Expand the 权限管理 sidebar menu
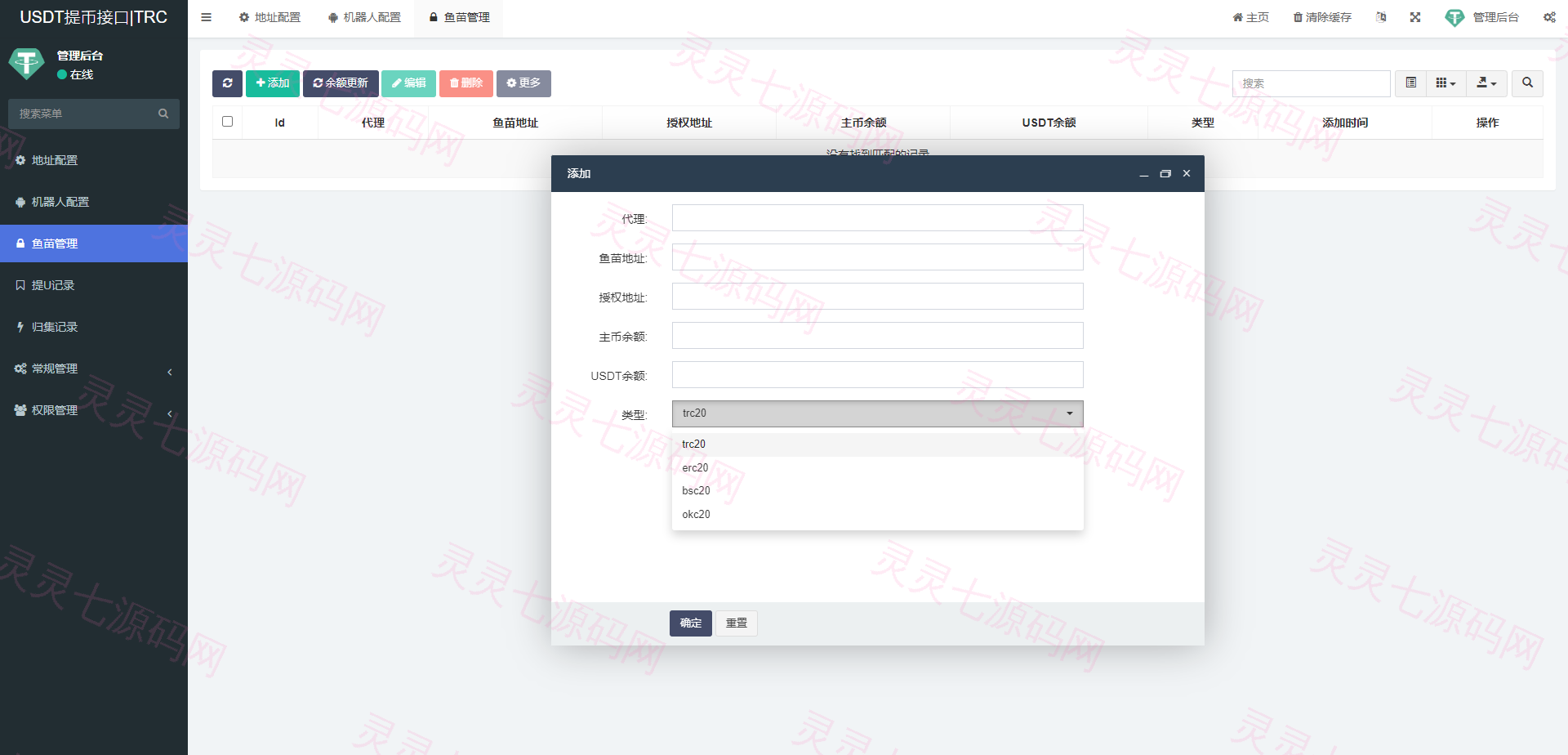 (94, 411)
